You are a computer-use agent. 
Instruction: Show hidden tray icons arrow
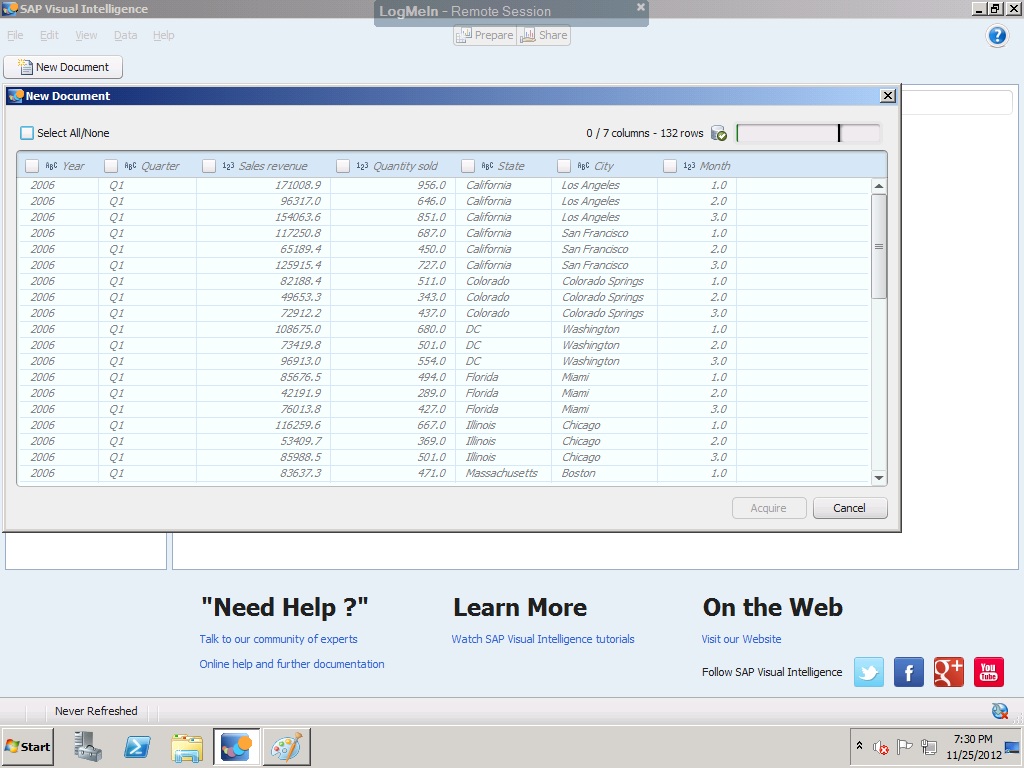pyautogui.click(x=859, y=746)
